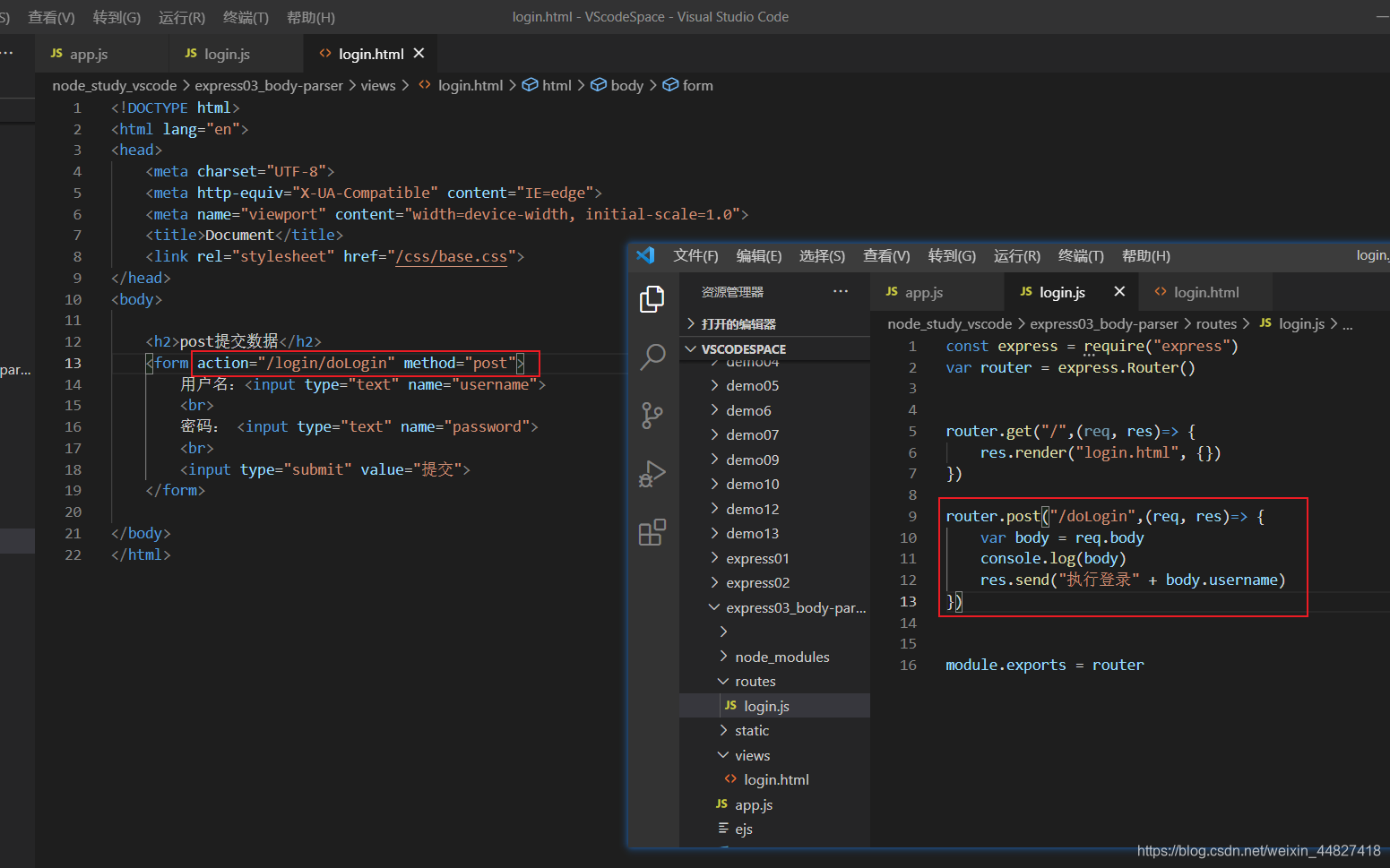The height and width of the screenshot is (868, 1390).
Task: Open 文件(F) menu in front window
Action: (x=695, y=256)
